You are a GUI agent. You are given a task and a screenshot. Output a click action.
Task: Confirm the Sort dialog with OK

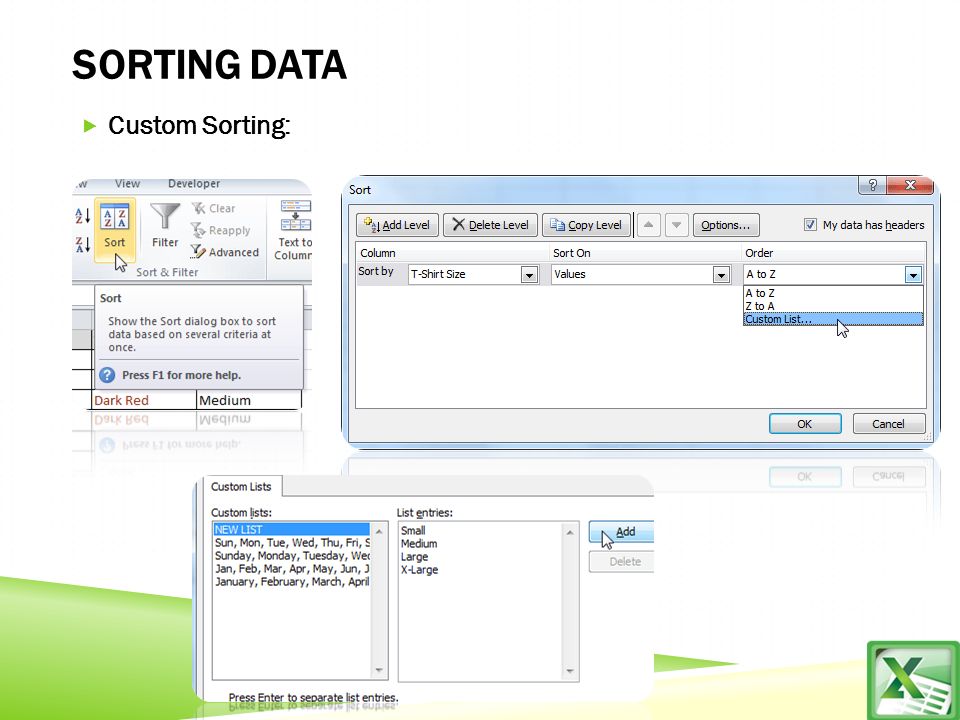point(804,424)
